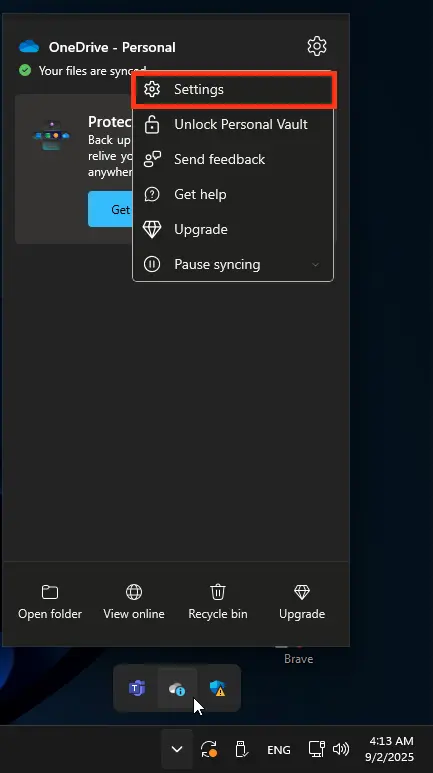This screenshot has width=433, height=773.
Task: Click the Upgrade diamond icon at bottom
Action: (x=302, y=592)
